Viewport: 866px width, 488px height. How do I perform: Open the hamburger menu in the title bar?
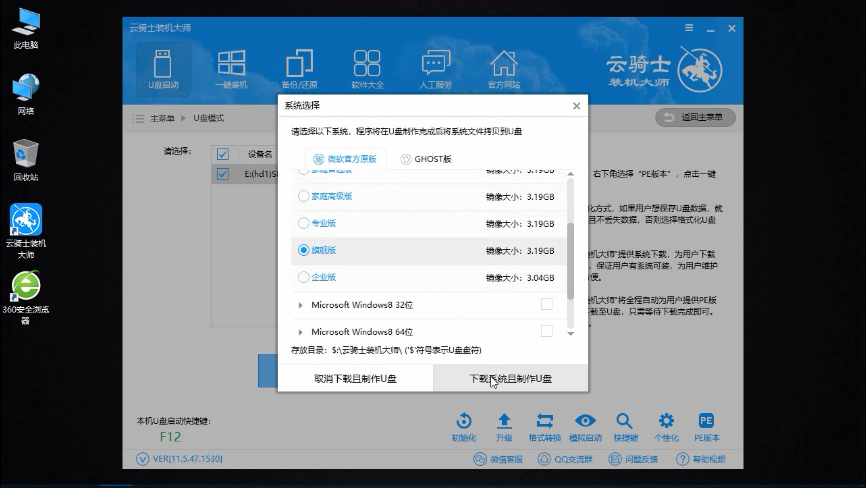click(x=689, y=28)
